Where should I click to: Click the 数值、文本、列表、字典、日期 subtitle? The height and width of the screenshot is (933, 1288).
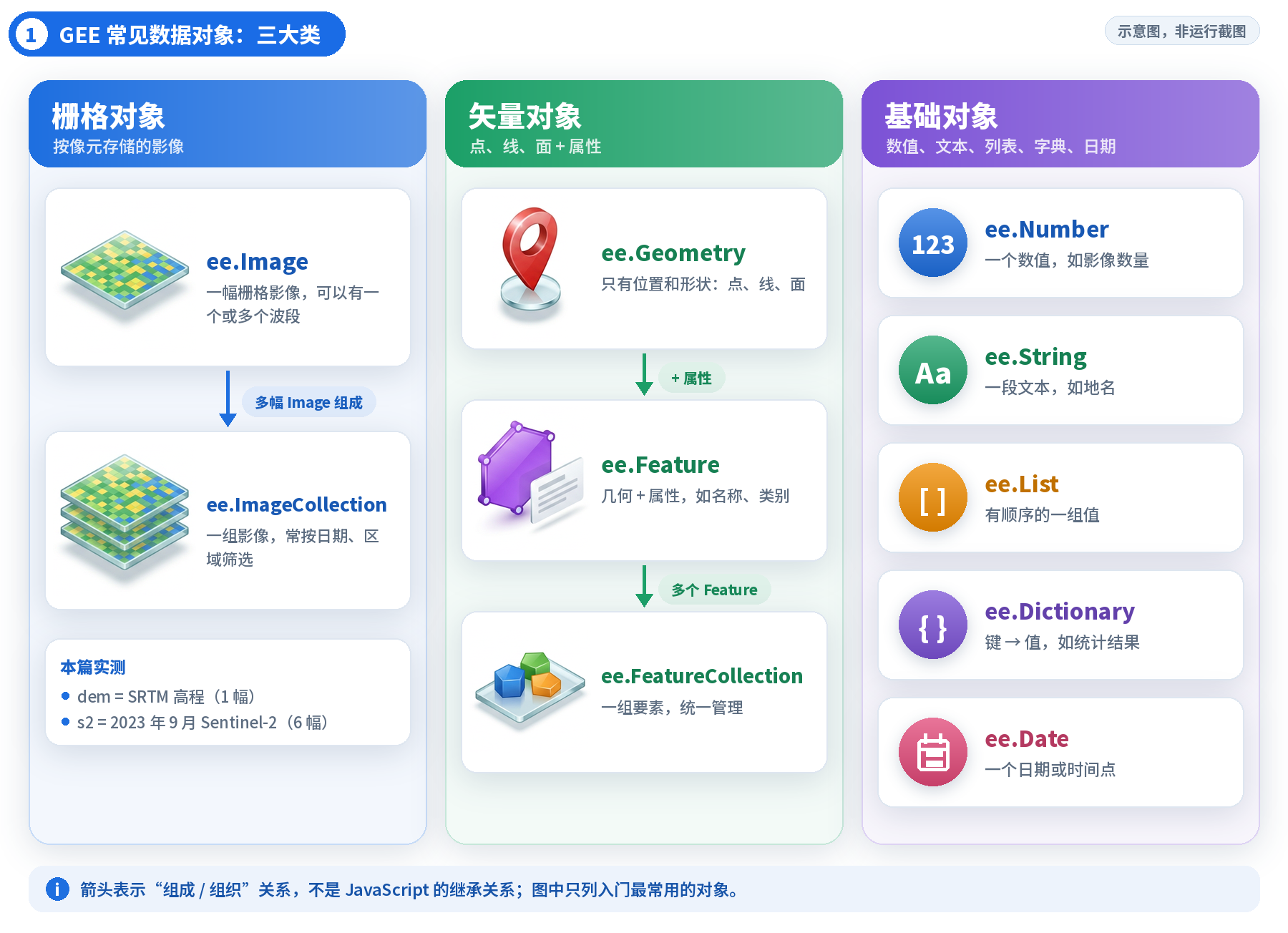pyautogui.click(x=1001, y=147)
